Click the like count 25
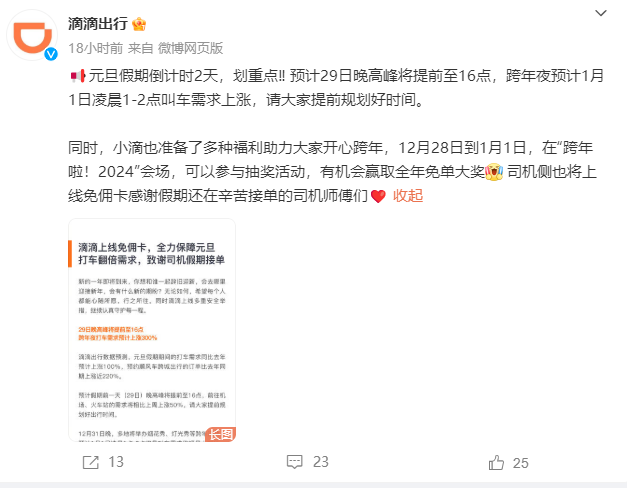The height and width of the screenshot is (488, 627). (x=521, y=463)
